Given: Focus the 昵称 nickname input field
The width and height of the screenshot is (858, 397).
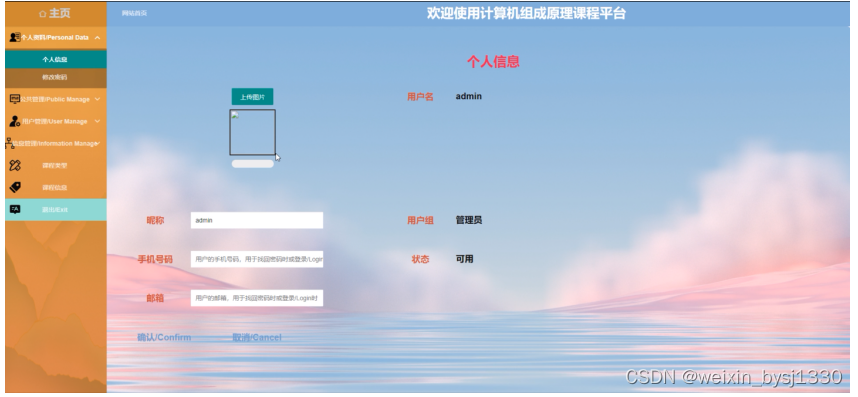Looking at the screenshot, I should (257, 220).
